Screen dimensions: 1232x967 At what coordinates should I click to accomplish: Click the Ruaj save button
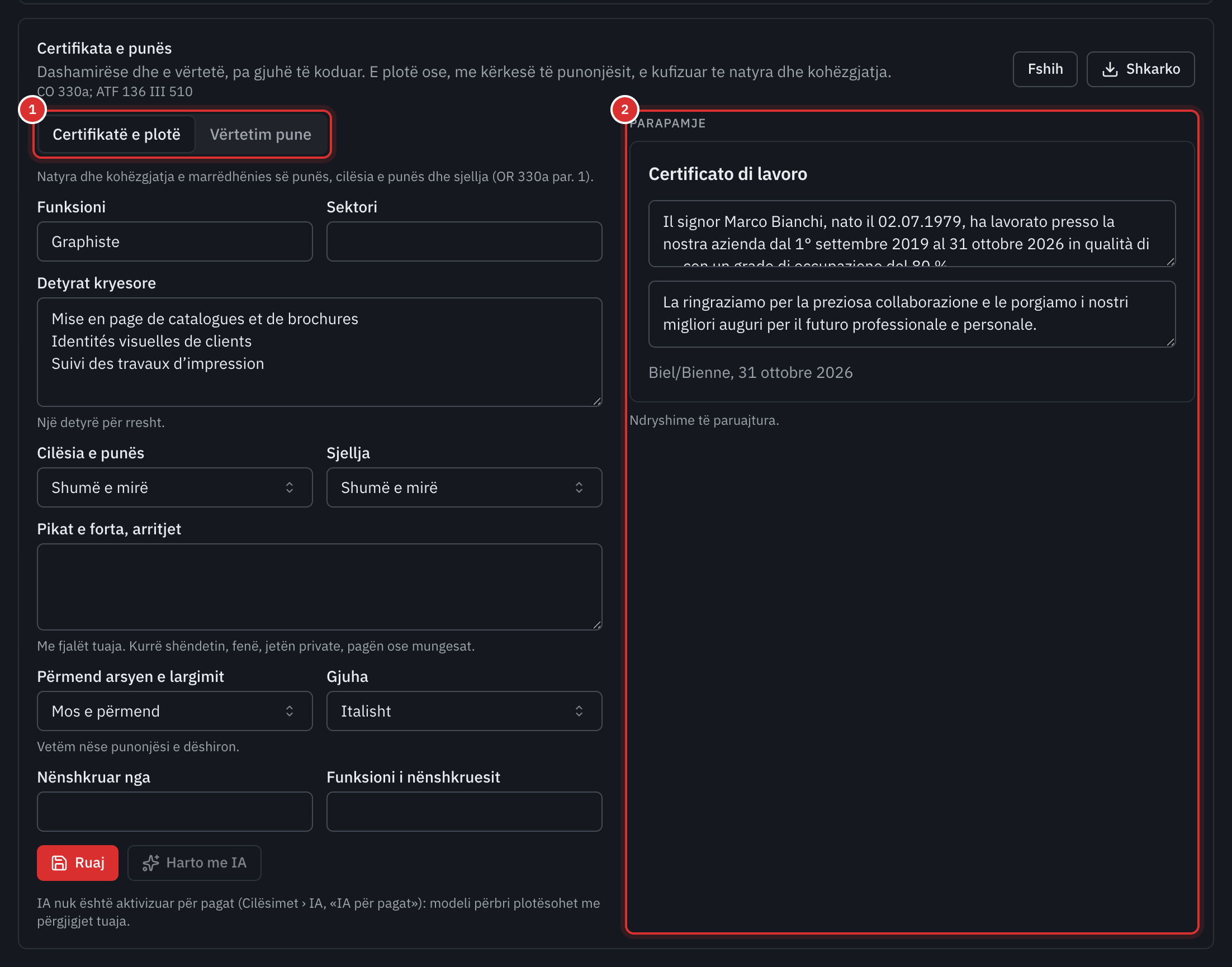(x=78, y=863)
